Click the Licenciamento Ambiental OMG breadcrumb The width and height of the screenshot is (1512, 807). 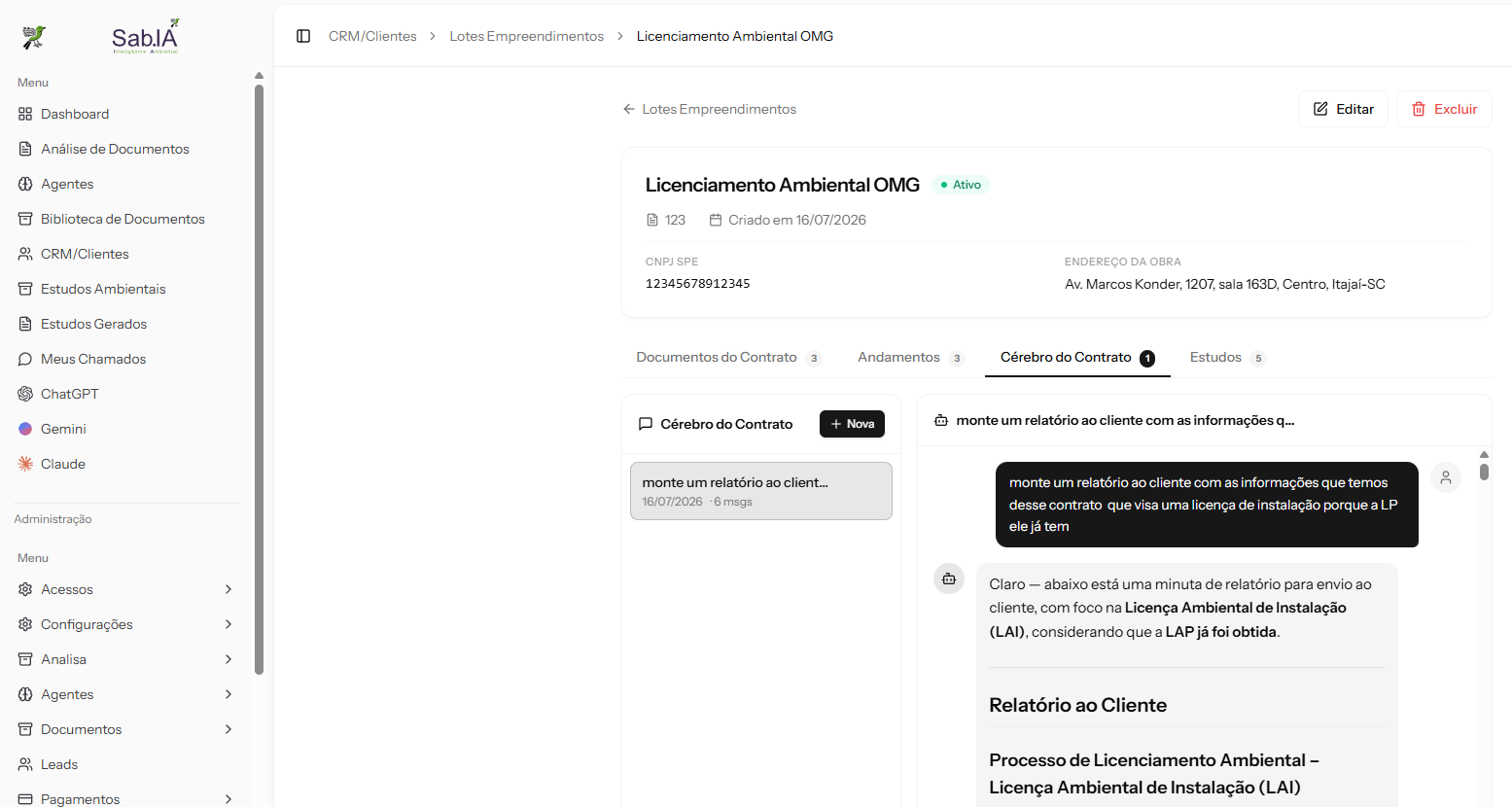735,36
